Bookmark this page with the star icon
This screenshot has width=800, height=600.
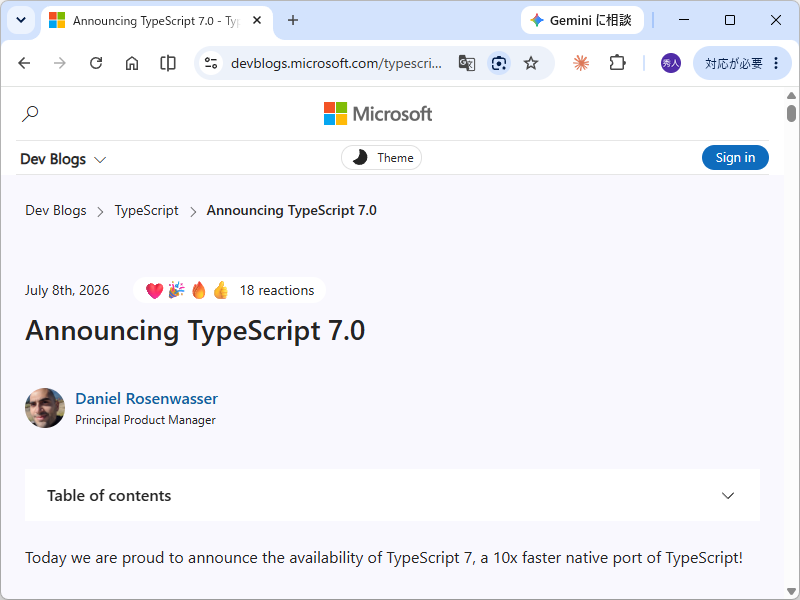pyautogui.click(x=531, y=63)
